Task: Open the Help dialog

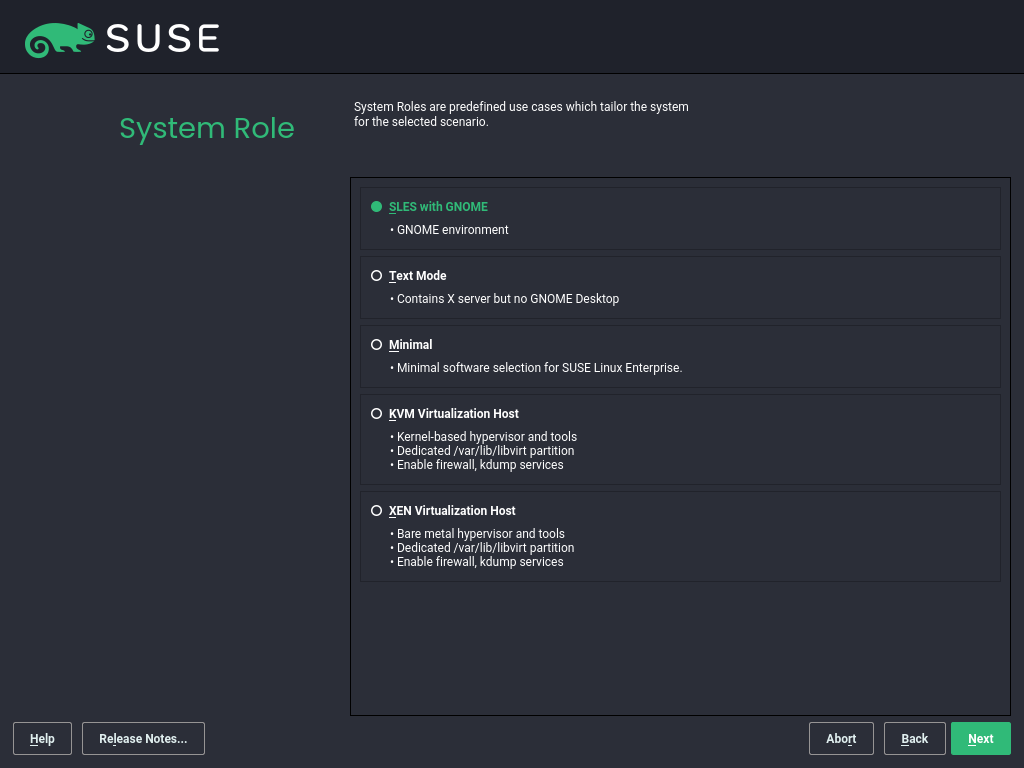Action: 42,739
